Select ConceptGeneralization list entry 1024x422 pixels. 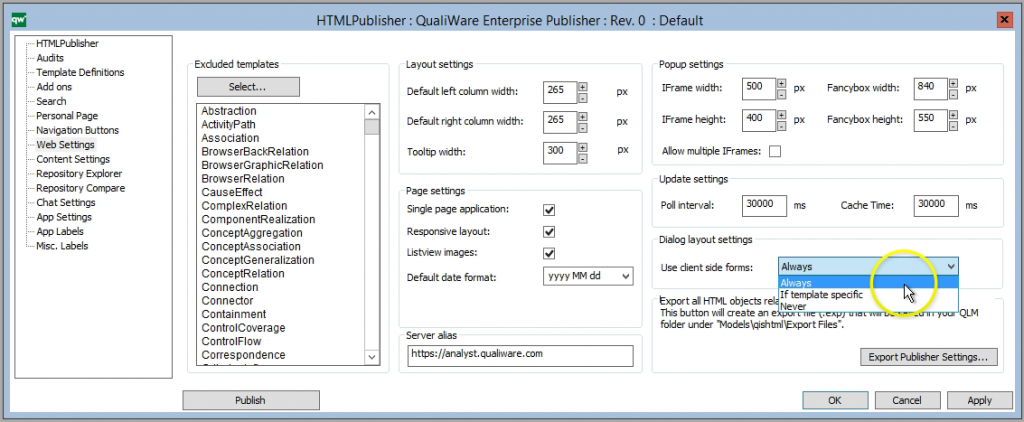(x=258, y=260)
